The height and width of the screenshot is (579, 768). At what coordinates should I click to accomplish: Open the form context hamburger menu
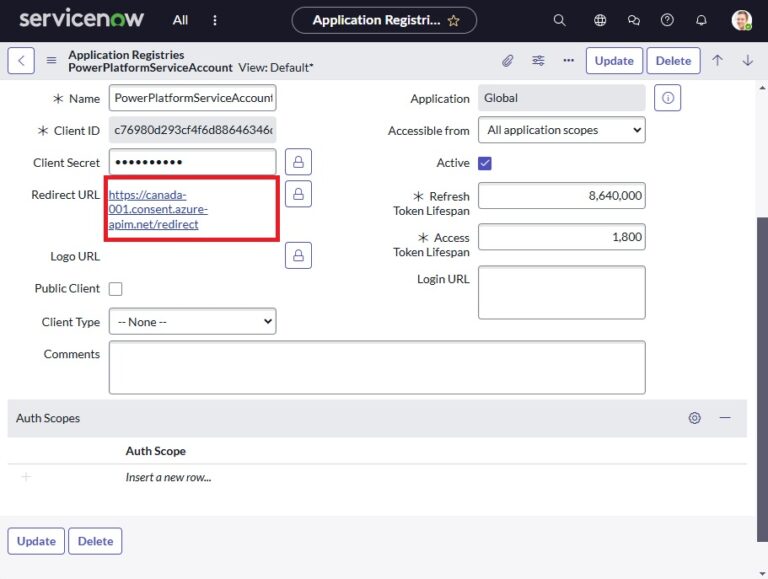point(51,60)
